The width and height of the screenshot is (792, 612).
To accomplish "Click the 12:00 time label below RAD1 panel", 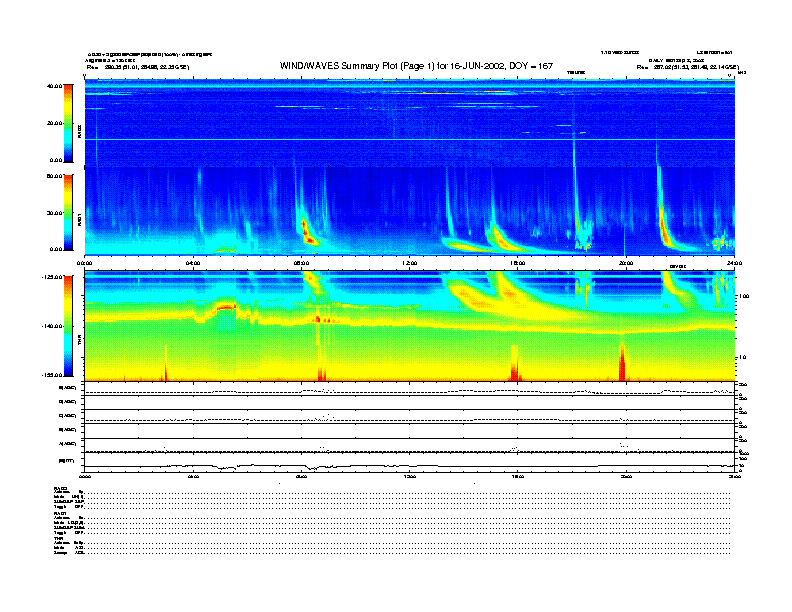I will 410,263.
